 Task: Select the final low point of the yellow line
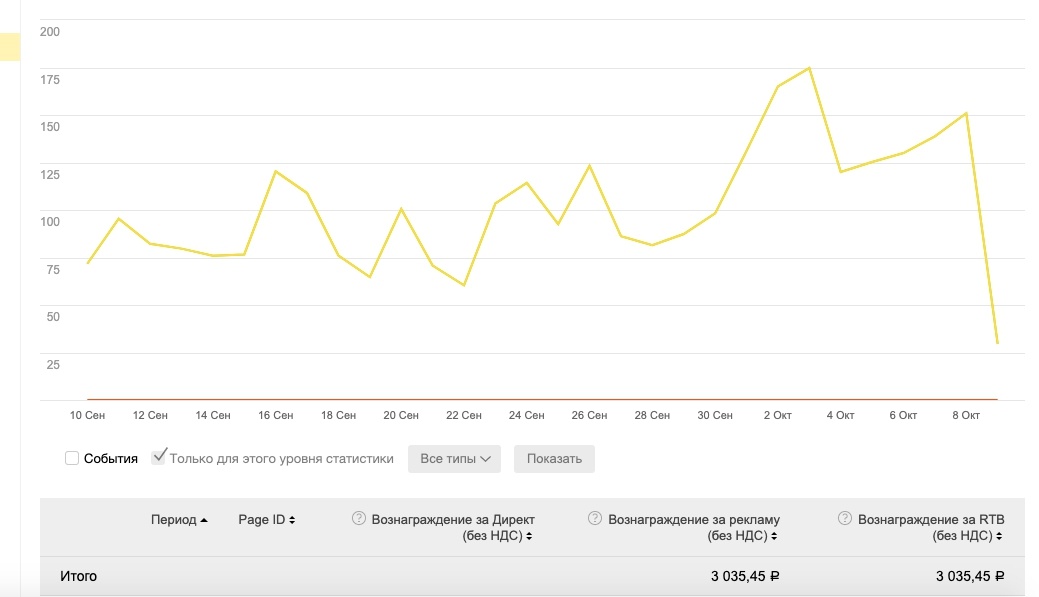point(997,343)
